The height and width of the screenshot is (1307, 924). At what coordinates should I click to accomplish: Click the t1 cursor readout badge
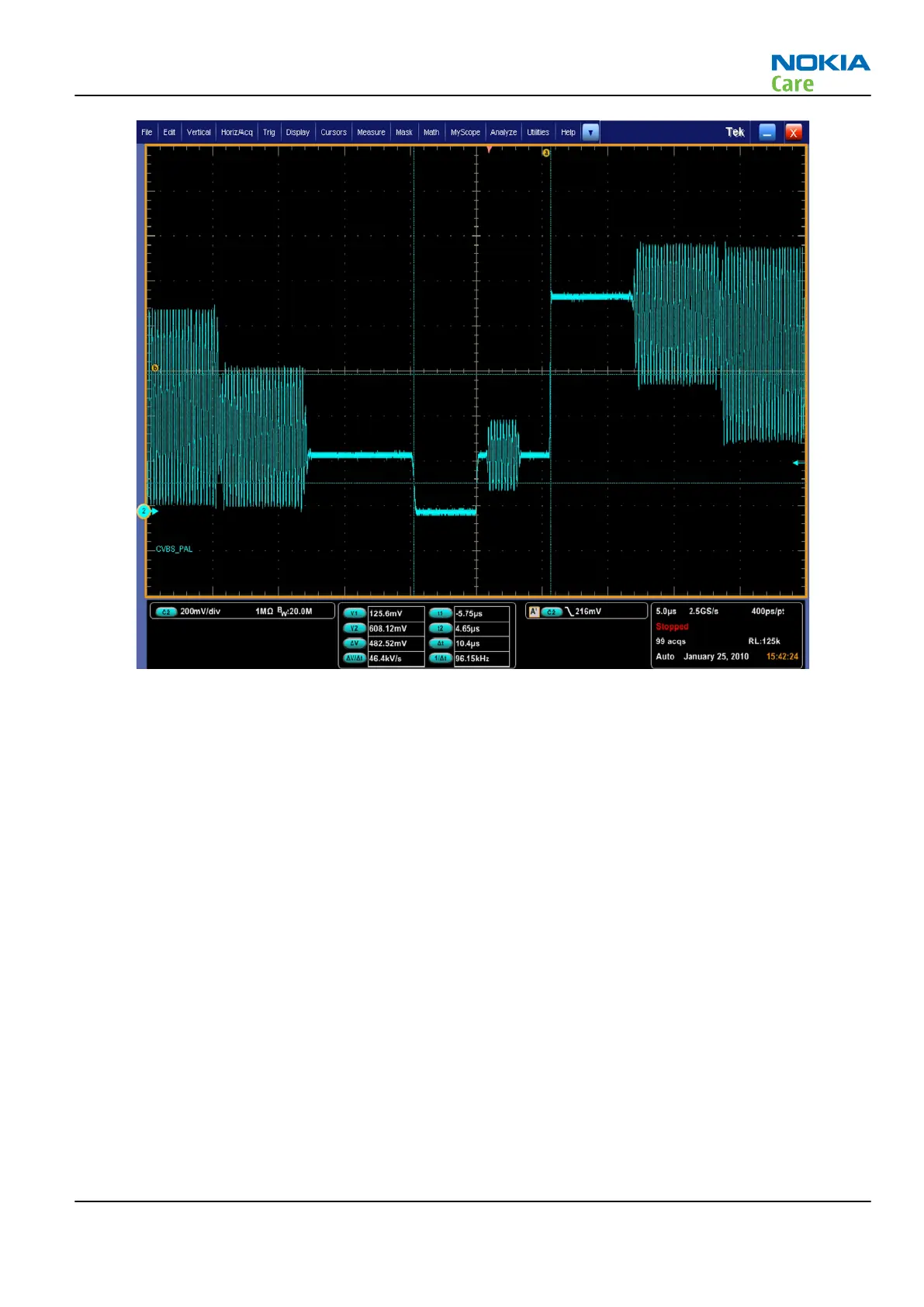coord(440,613)
